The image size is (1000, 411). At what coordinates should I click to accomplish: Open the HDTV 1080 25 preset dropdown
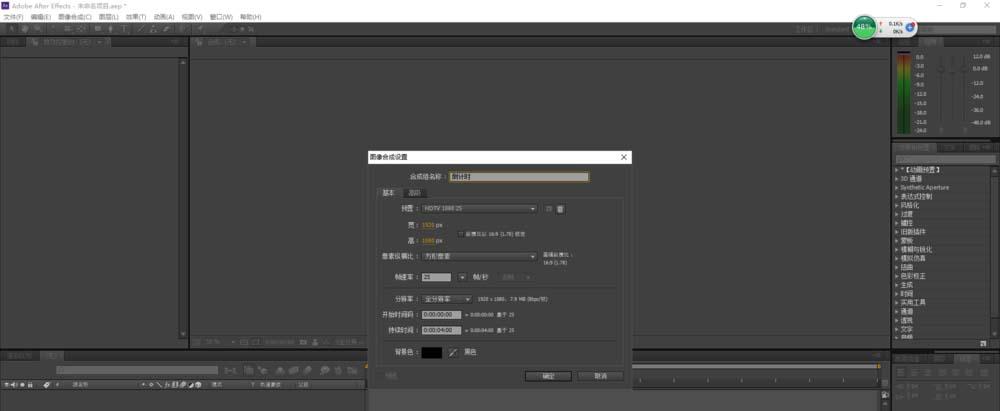coord(479,209)
